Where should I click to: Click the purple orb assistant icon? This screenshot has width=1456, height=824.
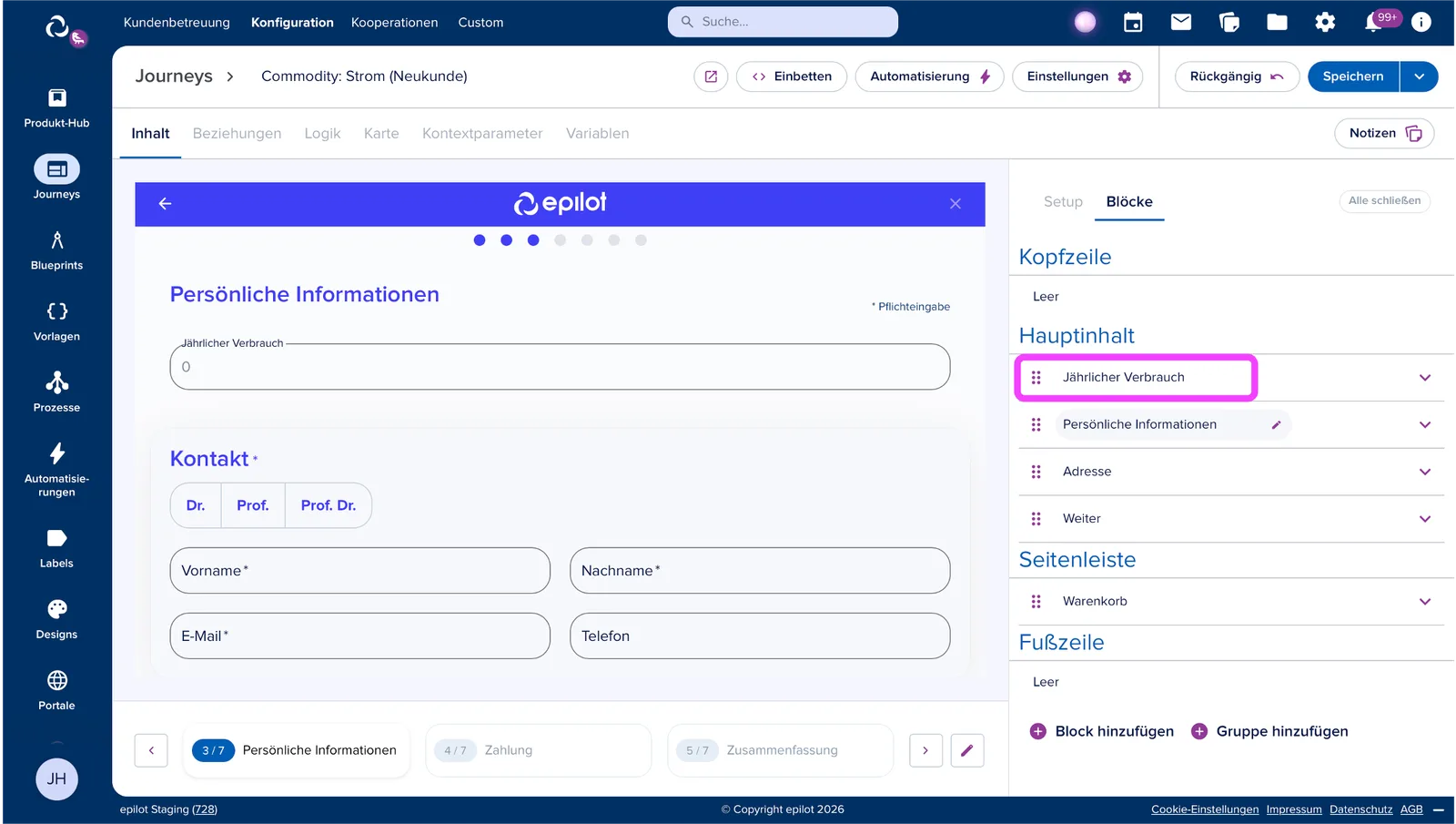(1085, 23)
